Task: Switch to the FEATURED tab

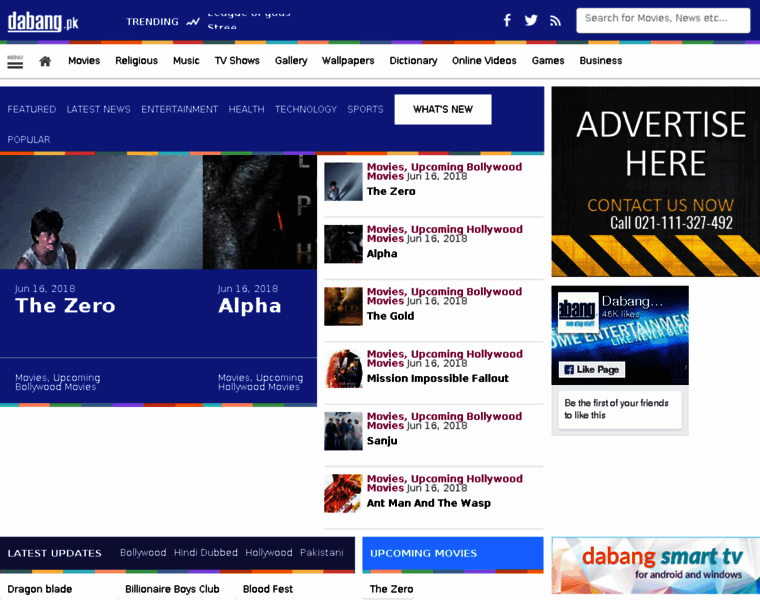Action: coord(32,110)
